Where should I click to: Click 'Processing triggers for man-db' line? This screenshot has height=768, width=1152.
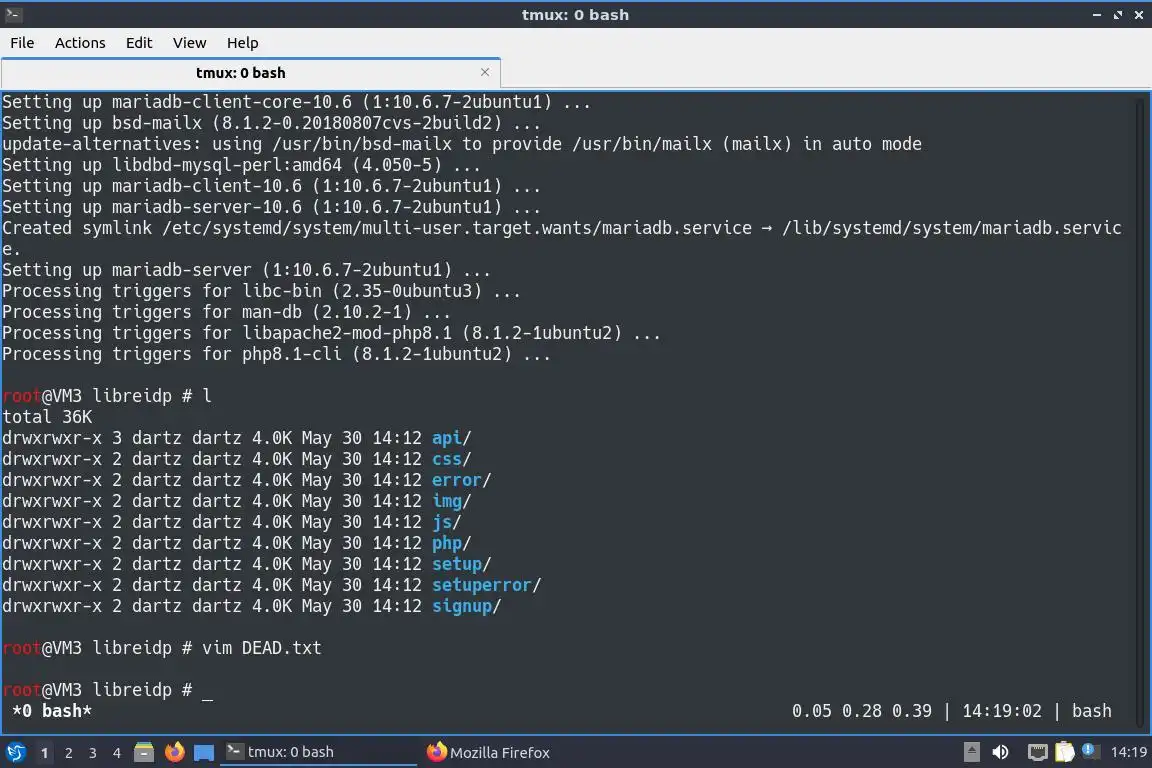226,312
